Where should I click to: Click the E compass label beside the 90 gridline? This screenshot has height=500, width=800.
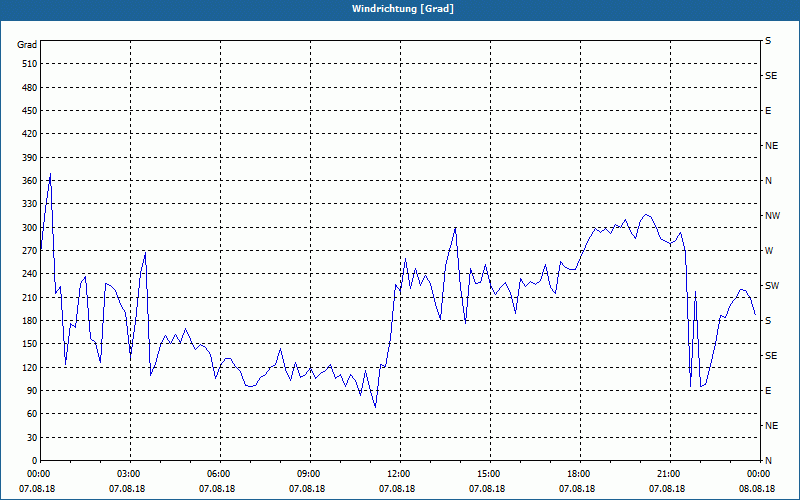point(768,391)
